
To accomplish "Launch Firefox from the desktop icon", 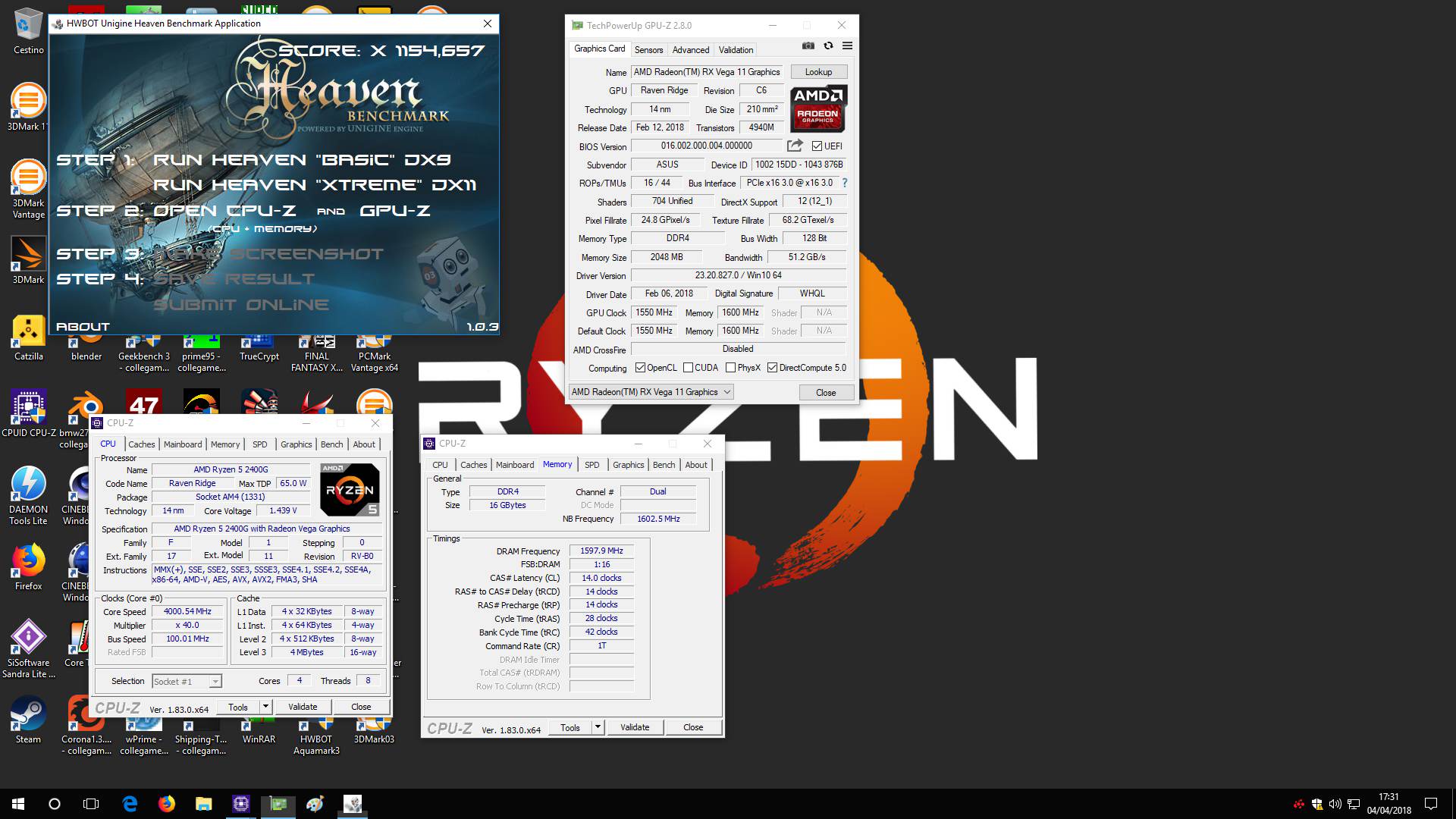I will pos(28,567).
